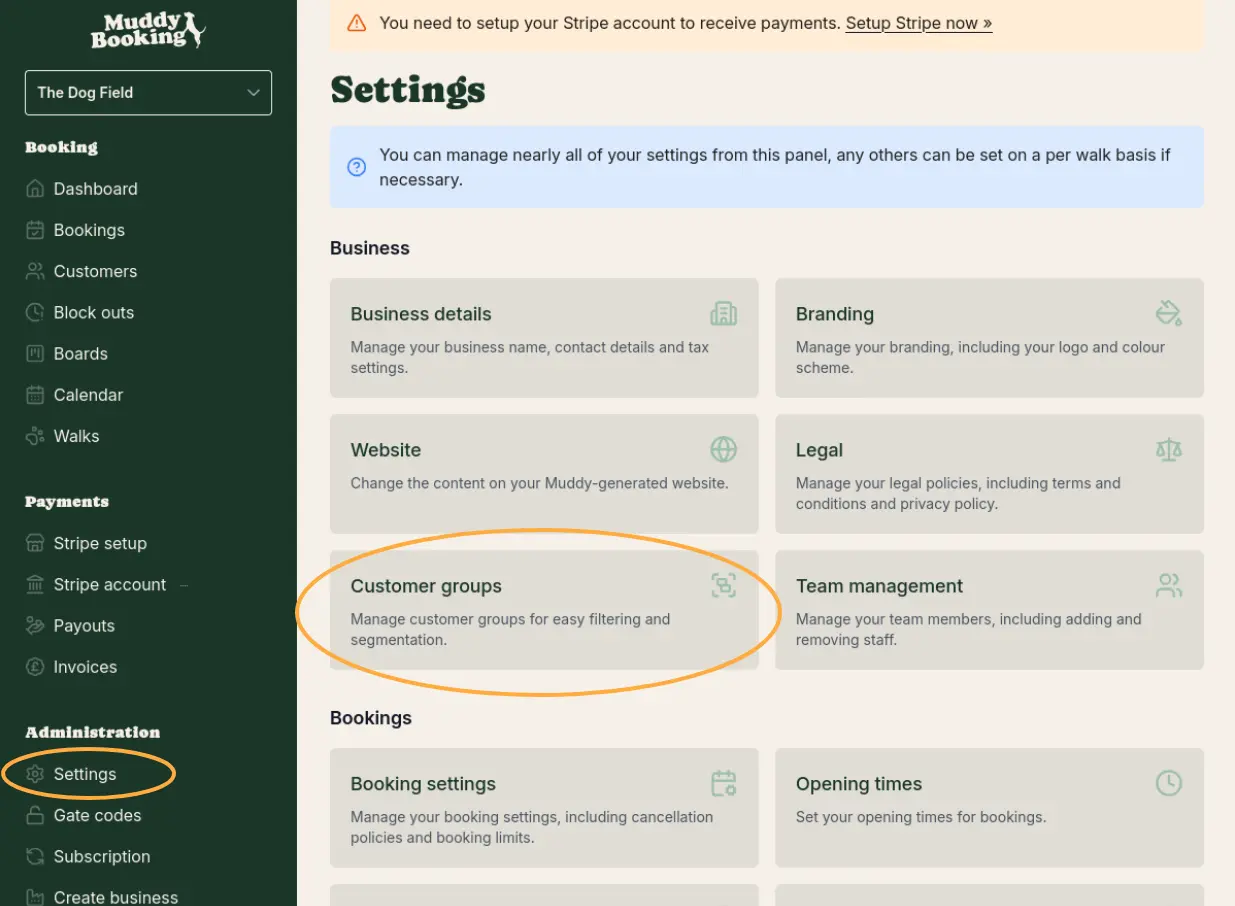
Task: Select the Walks paw icon
Action: coord(34,436)
